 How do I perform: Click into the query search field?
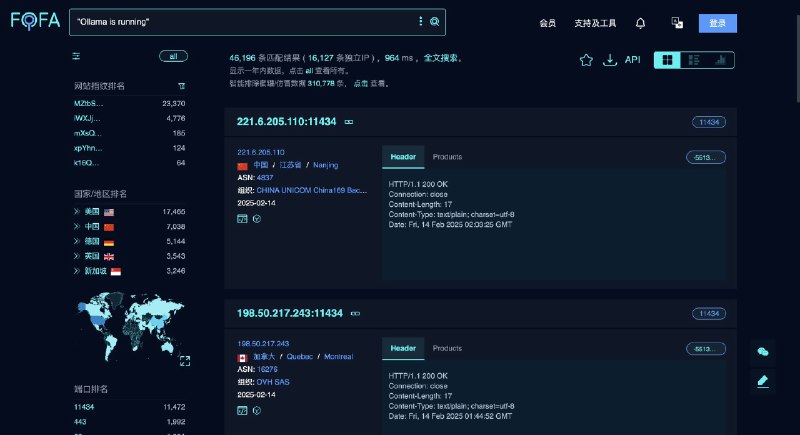pyautogui.click(x=240, y=22)
